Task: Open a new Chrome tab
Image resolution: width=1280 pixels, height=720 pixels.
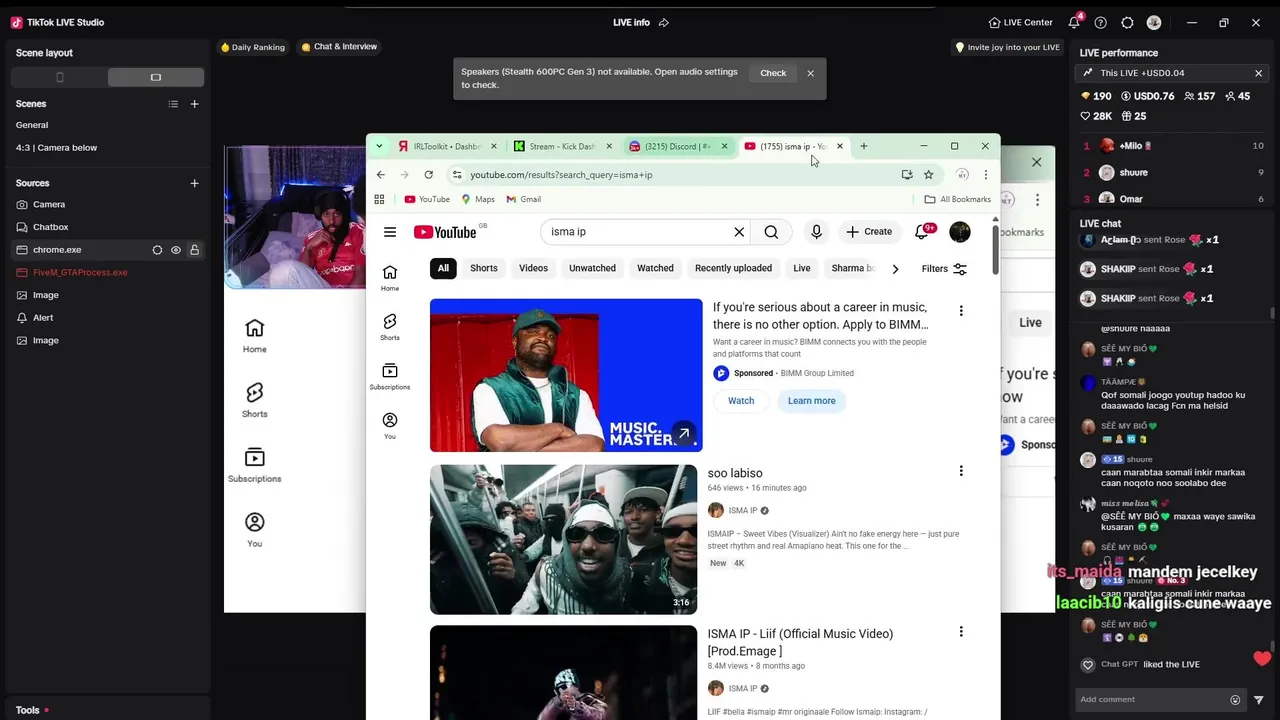Action: (864, 146)
